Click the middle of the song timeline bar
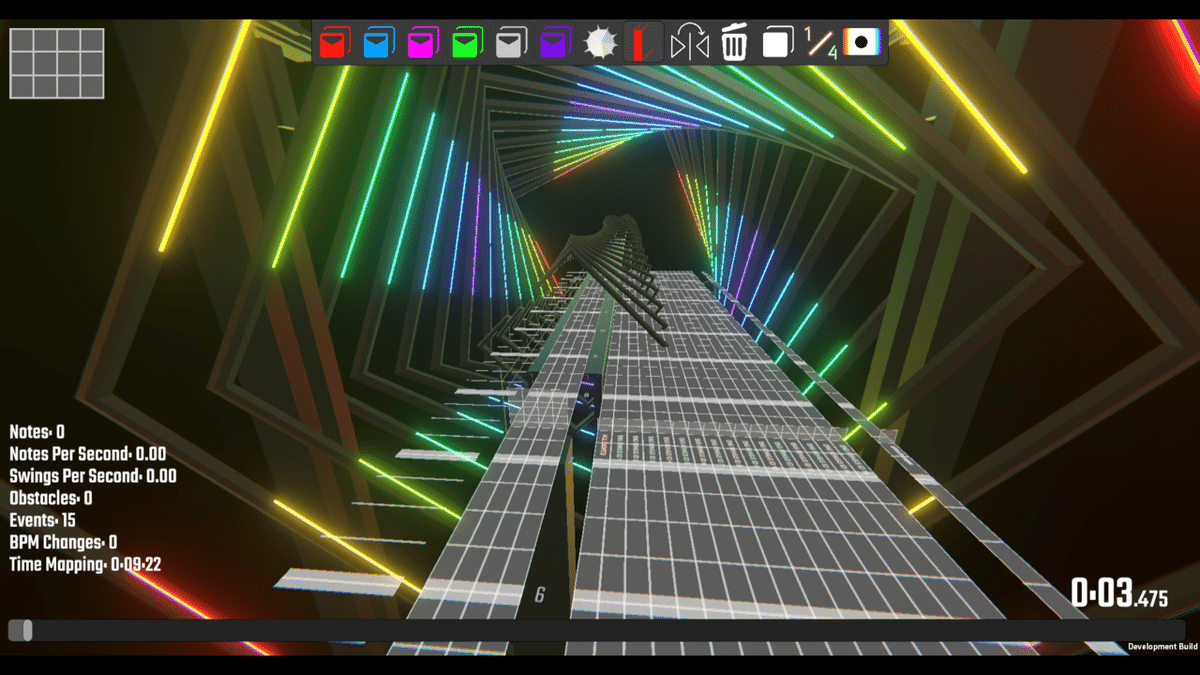The image size is (1200, 675). (x=596, y=630)
